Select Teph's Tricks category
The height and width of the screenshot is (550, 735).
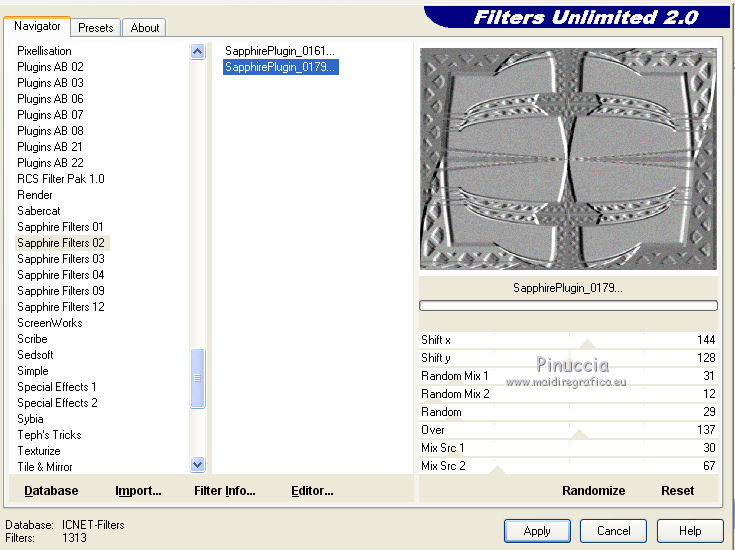(49, 435)
